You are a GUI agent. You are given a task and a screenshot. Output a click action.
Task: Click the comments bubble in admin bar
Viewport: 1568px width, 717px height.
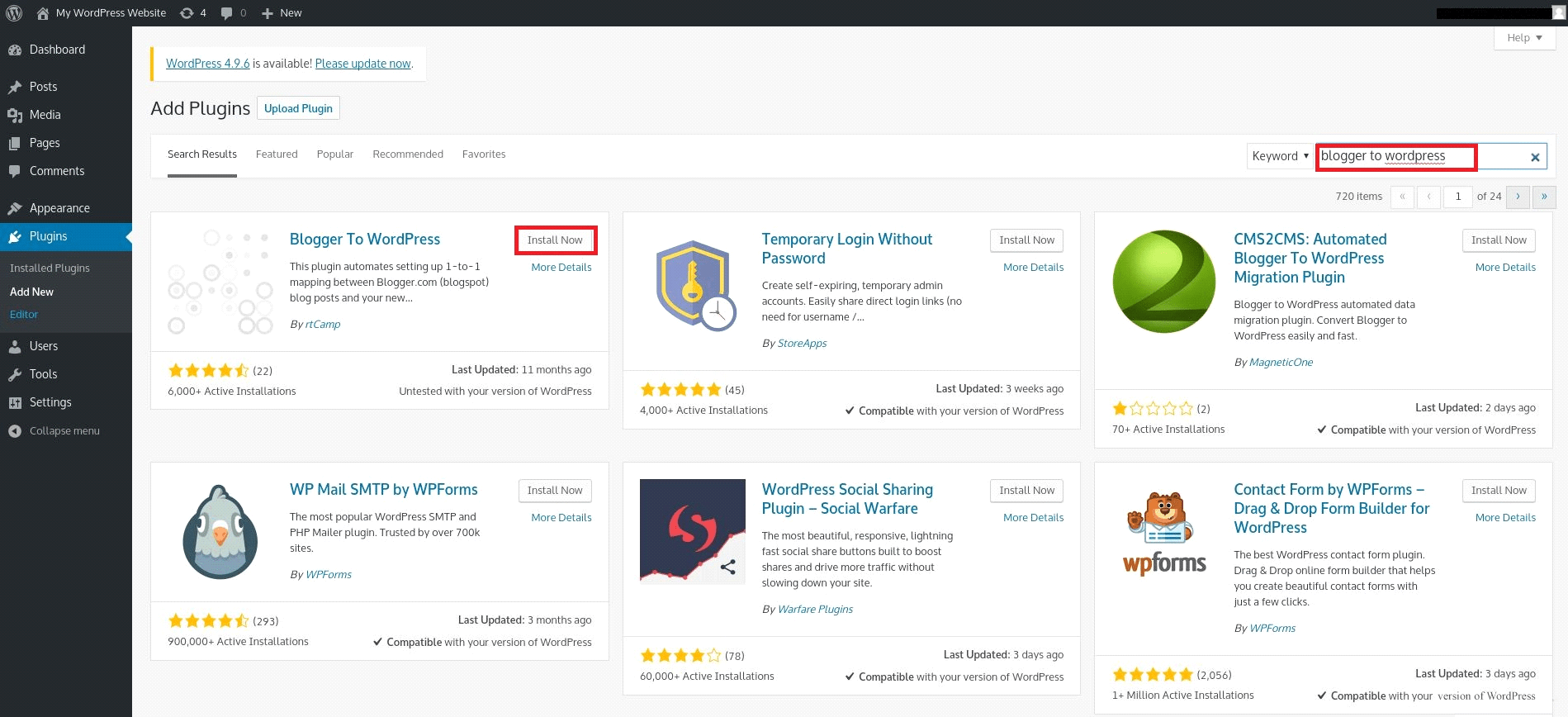click(233, 13)
